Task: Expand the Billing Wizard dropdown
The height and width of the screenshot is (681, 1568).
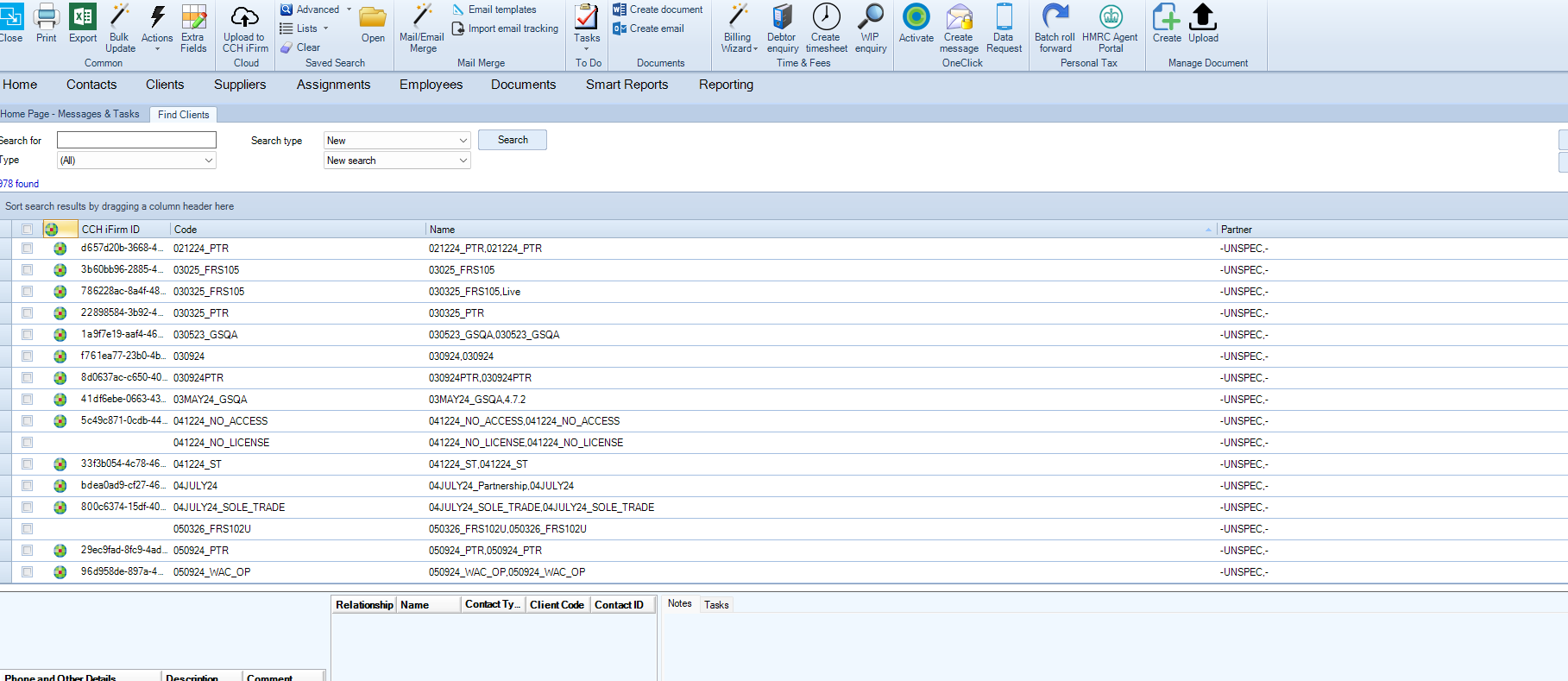Action: [x=739, y=28]
